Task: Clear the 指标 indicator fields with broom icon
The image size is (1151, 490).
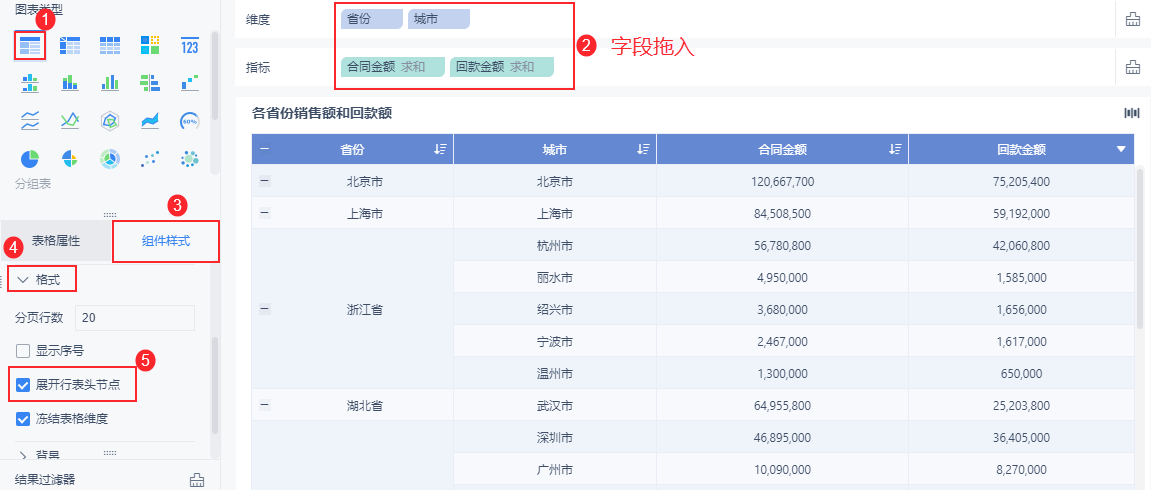Action: coord(1132,67)
